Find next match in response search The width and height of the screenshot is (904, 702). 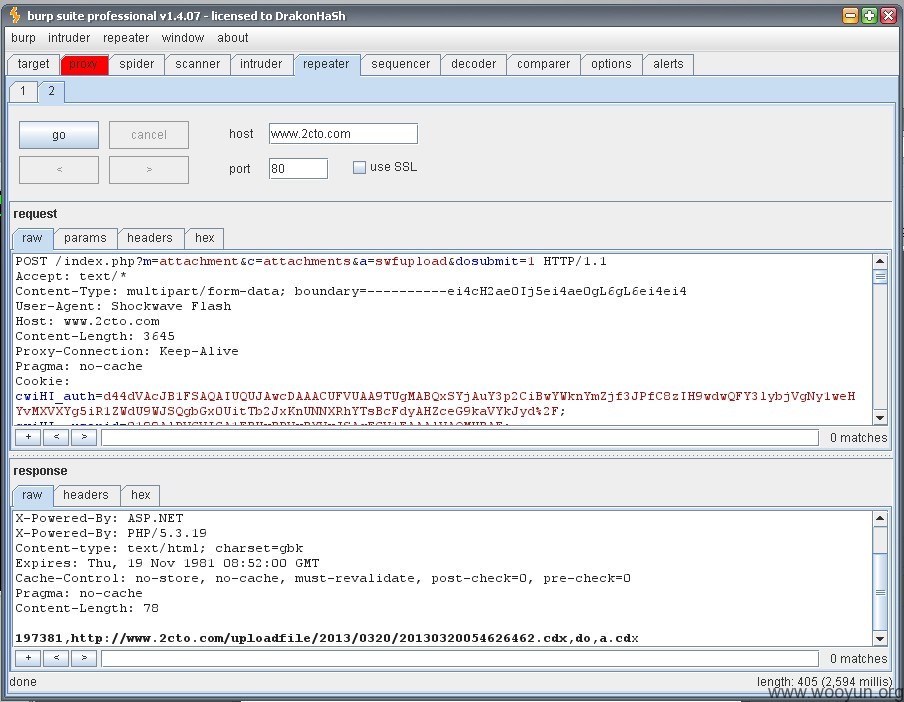click(x=84, y=658)
